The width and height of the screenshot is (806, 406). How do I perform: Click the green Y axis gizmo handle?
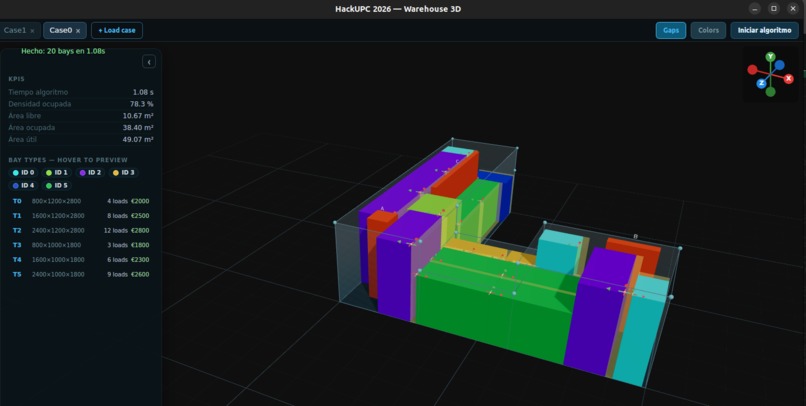coord(770,57)
